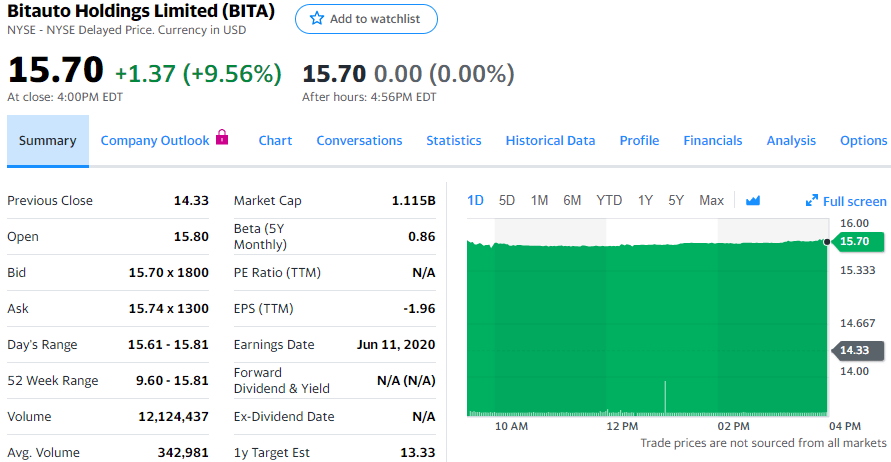Set chart range to YTD
891x462 pixels.
tap(609, 201)
